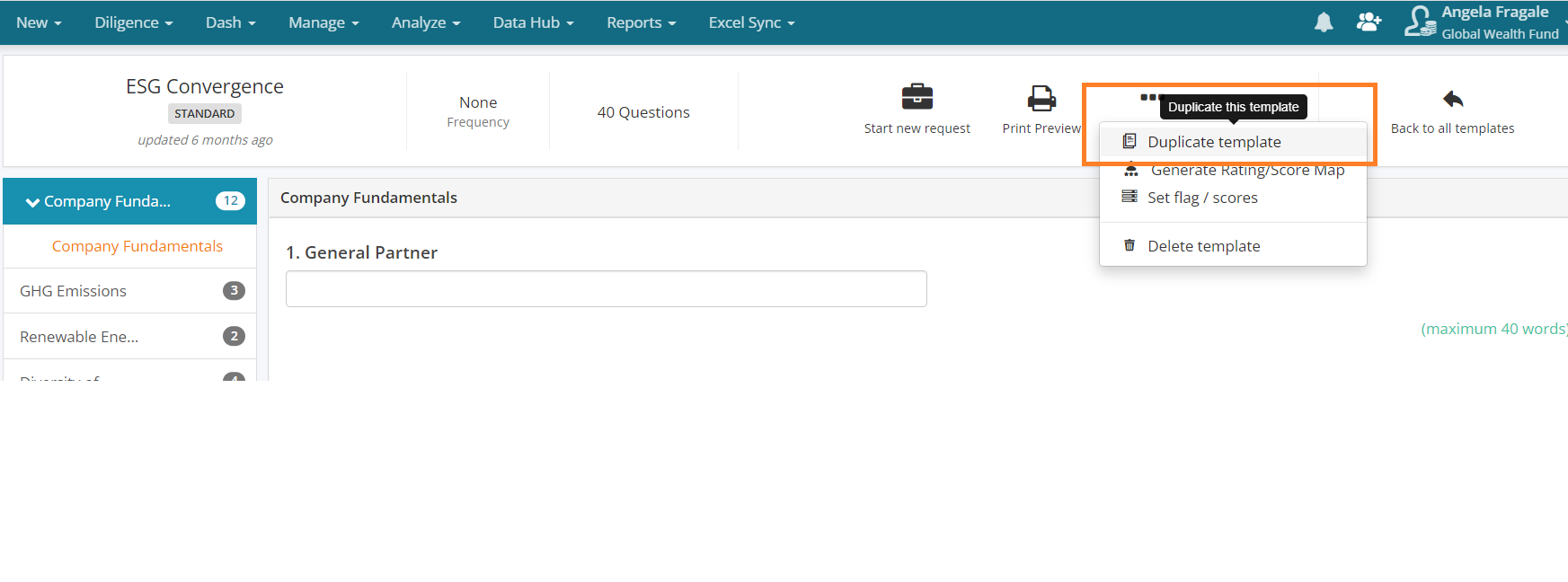
Task: Click the trash icon beside Delete template
Action: click(x=1129, y=245)
